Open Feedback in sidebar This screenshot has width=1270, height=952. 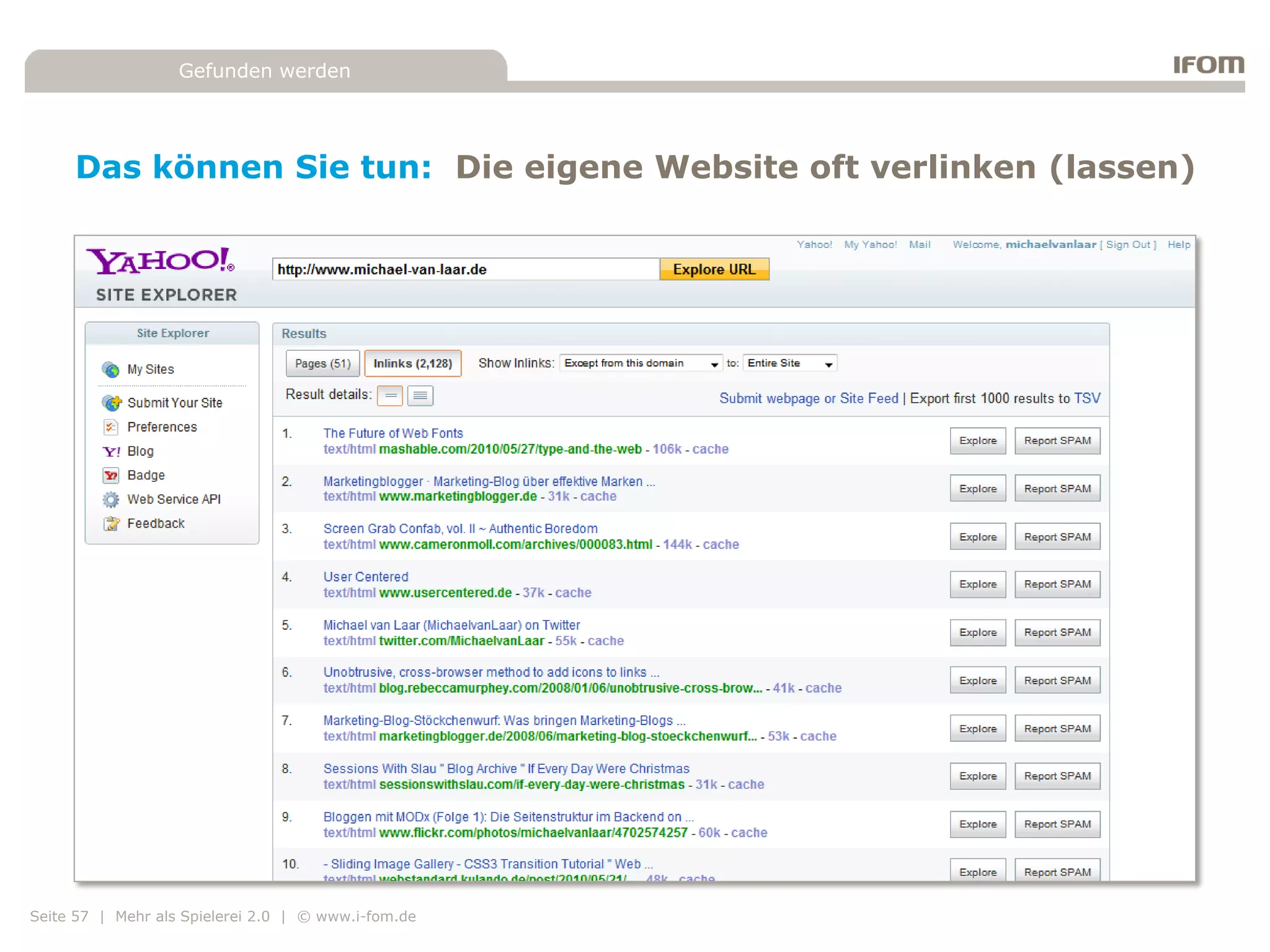point(156,524)
